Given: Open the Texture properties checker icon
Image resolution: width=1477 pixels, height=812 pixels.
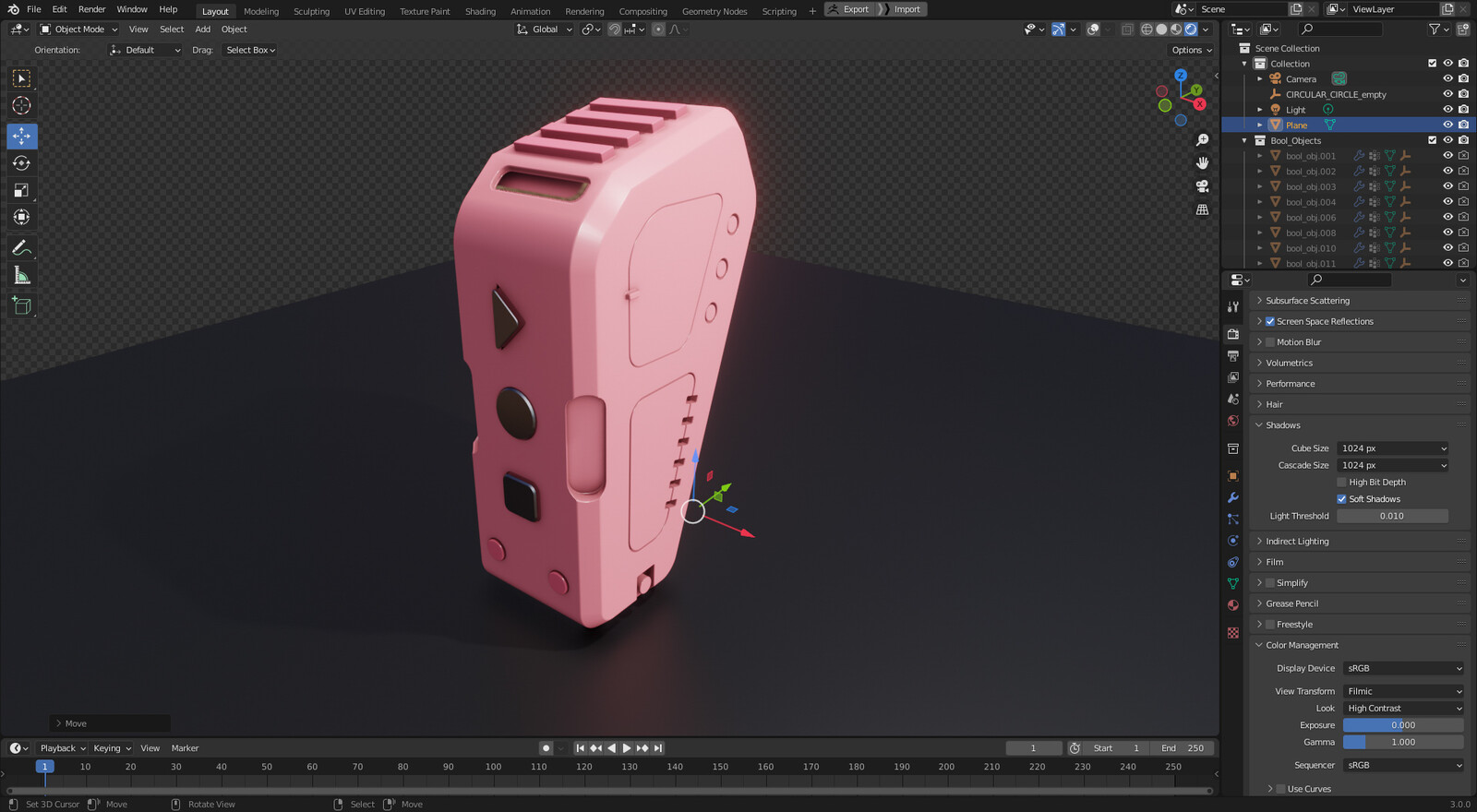Looking at the screenshot, I should [x=1233, y=633].
